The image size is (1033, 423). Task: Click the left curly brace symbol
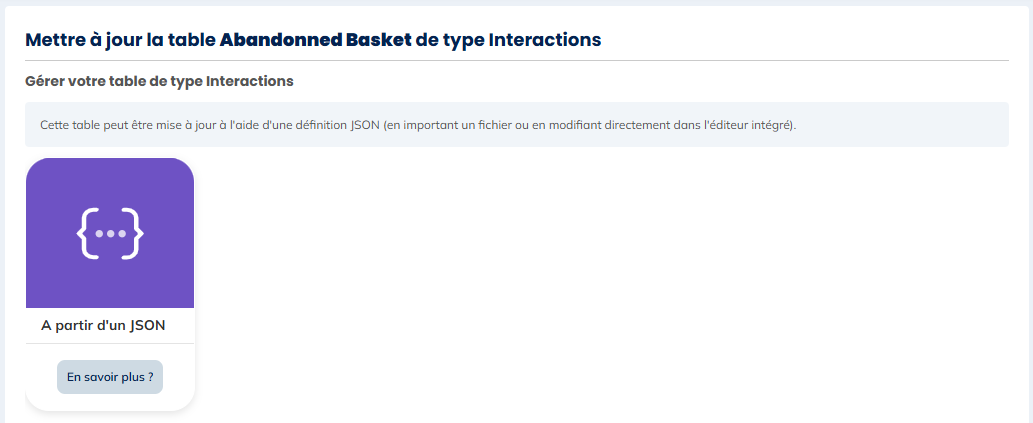point(86,233)
